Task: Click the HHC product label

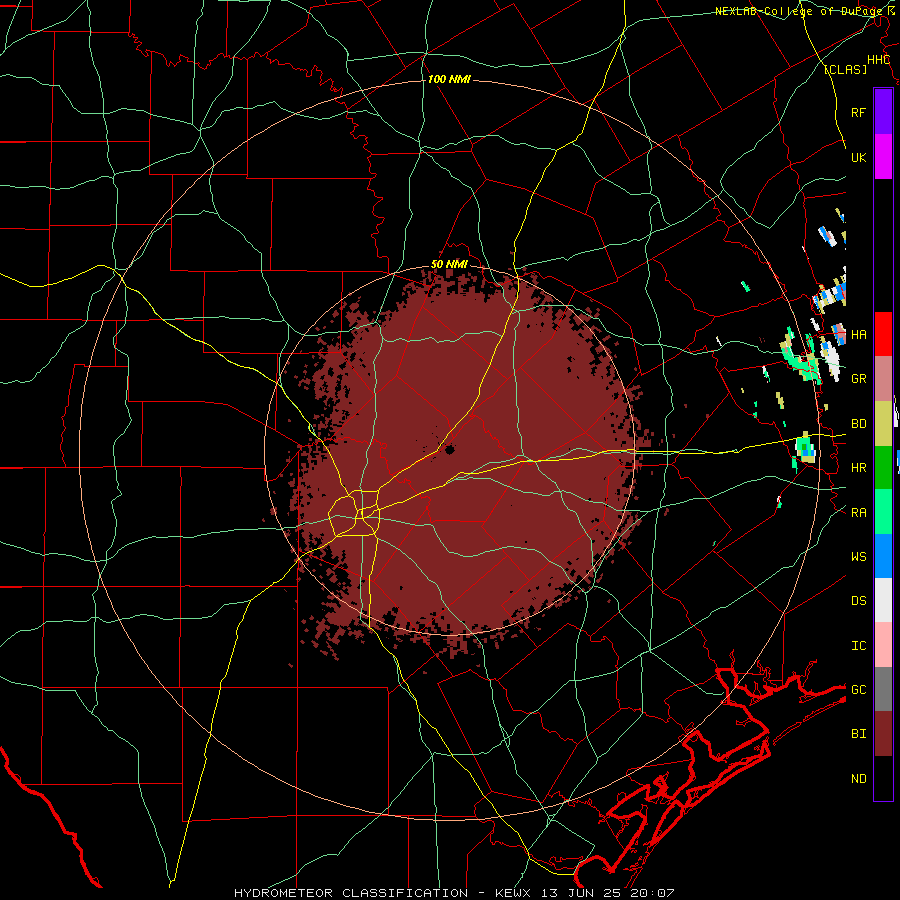Action: (x=878, y=60)
